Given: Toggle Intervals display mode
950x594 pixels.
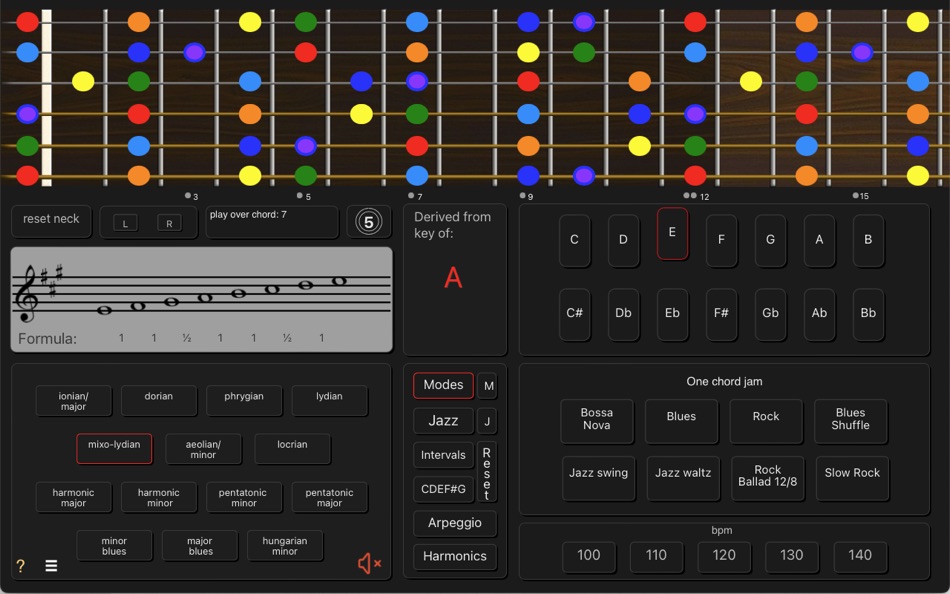Looking at the screenshot, I should coord(443,455).
